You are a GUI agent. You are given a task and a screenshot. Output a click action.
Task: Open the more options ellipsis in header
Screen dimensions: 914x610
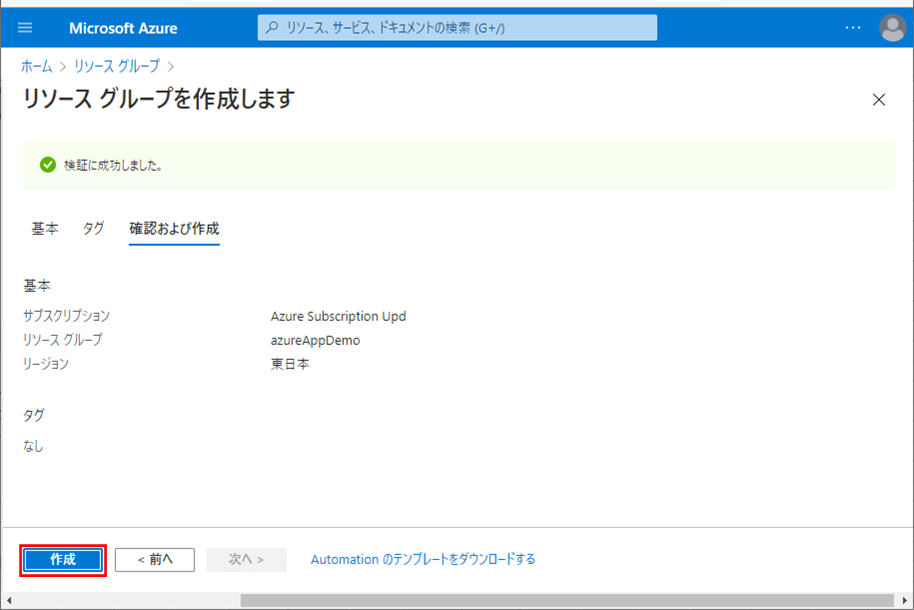pos(852,28)
